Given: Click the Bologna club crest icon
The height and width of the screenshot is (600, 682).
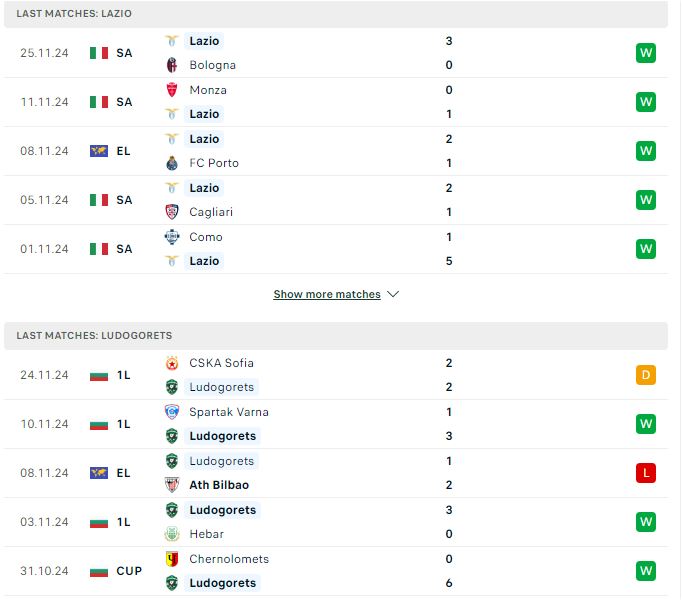Looking at the screenshot, I should (x=172, y=65).
